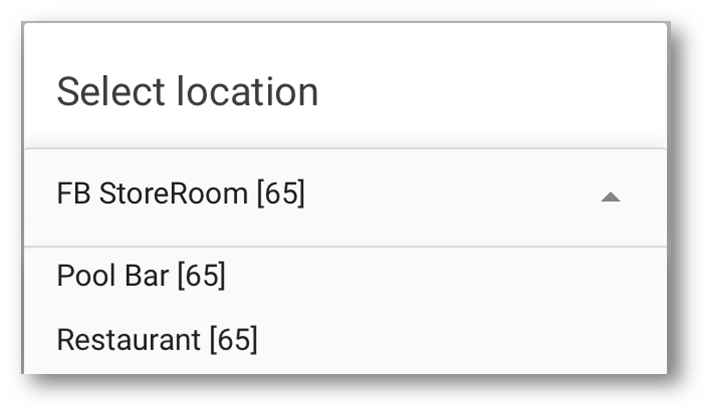Screen dimensions: 713x416
Task: Keep FB StoreRoom [65] as selected location
Action: click(x=181, y=194)
